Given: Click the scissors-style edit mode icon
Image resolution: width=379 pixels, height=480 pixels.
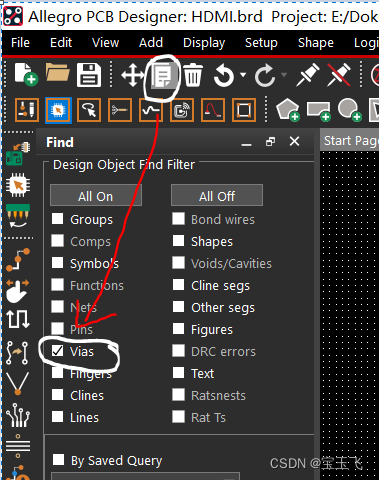Looking at the screenshot, I should point(120,110).
